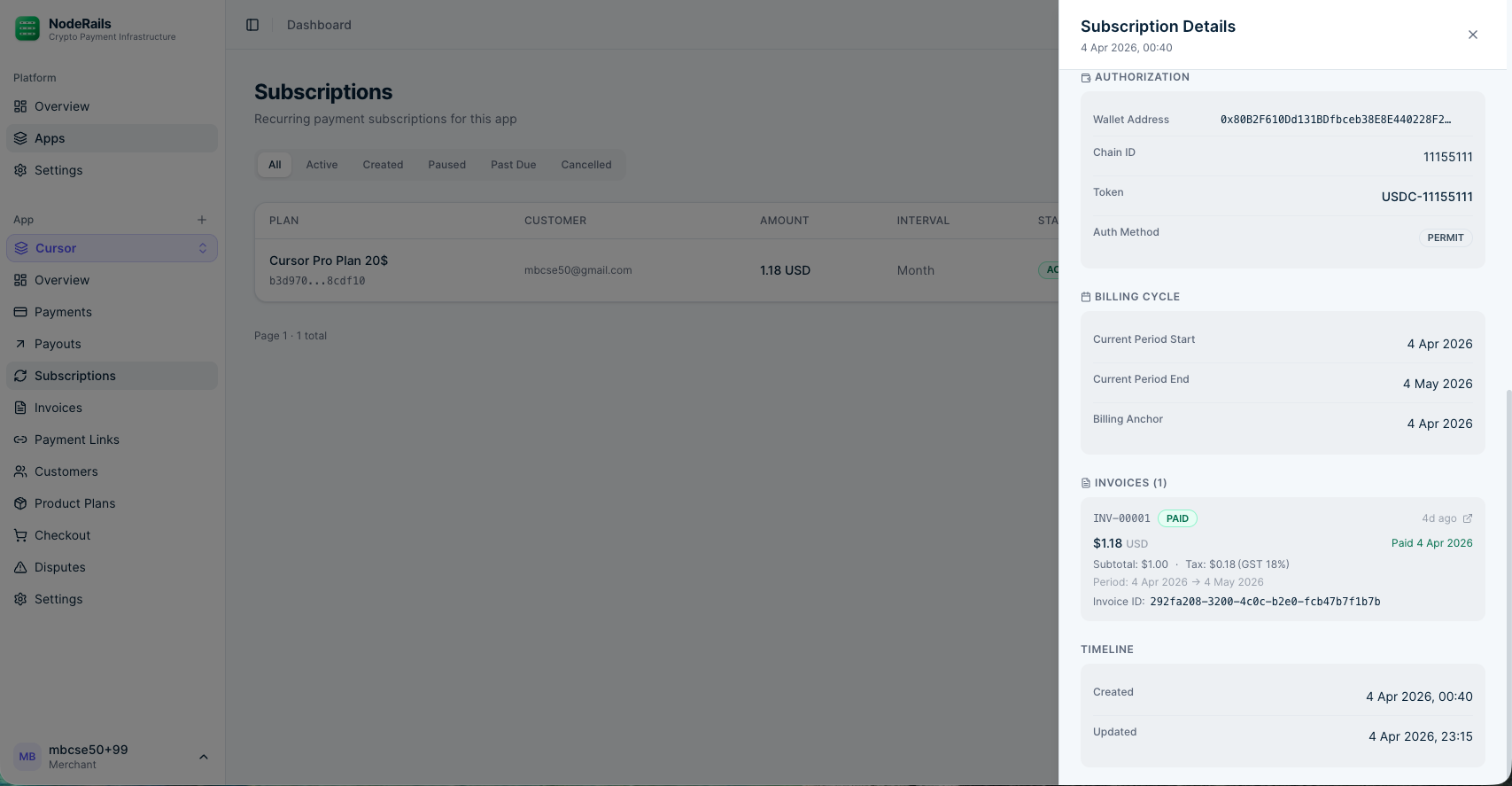1512x786 pixels.
Task: Open Apps in the sidebar
Action: (x=112, y=138)
